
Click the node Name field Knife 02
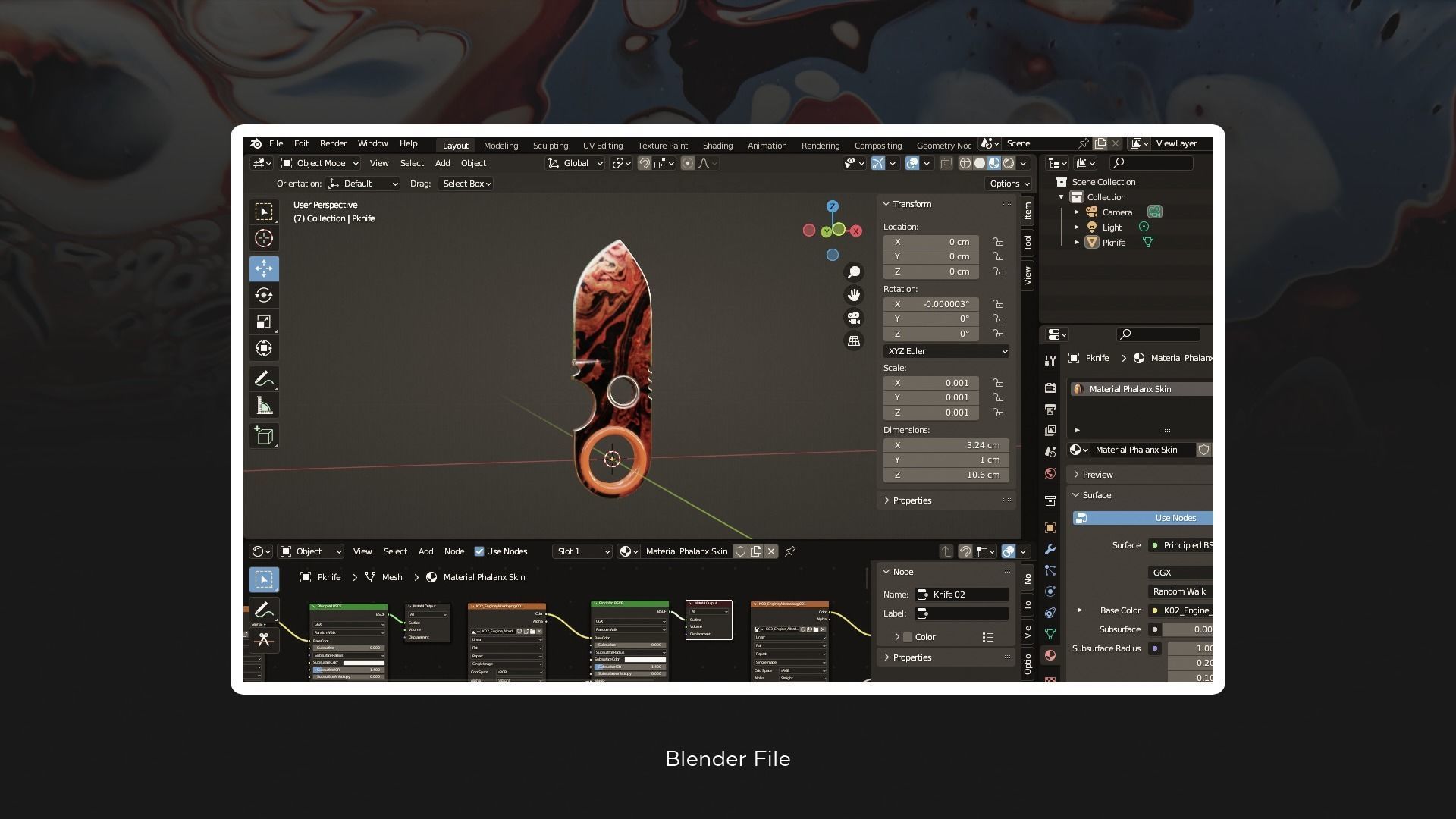coord(962,595)
